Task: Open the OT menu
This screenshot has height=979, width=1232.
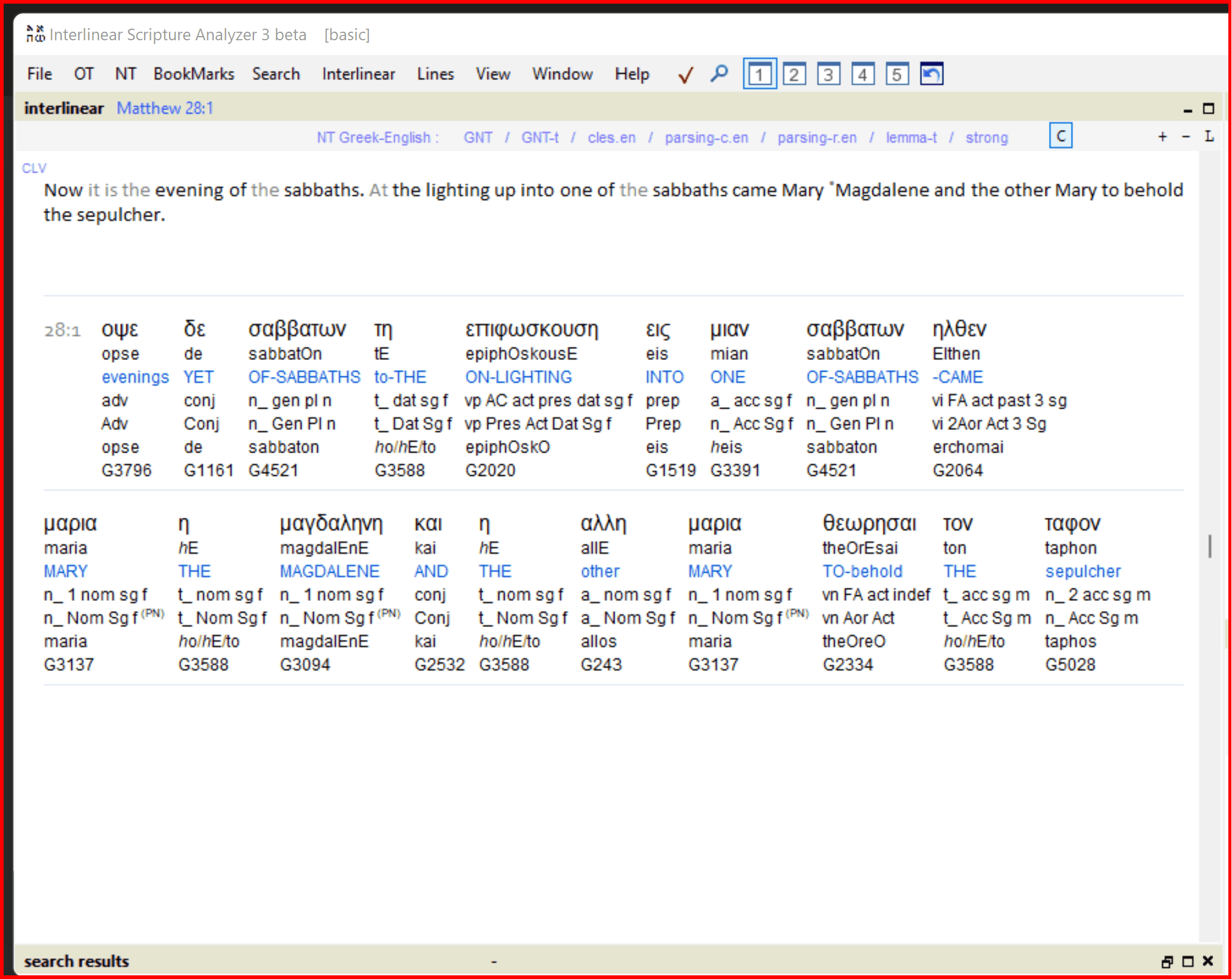Action: [84, 74]
